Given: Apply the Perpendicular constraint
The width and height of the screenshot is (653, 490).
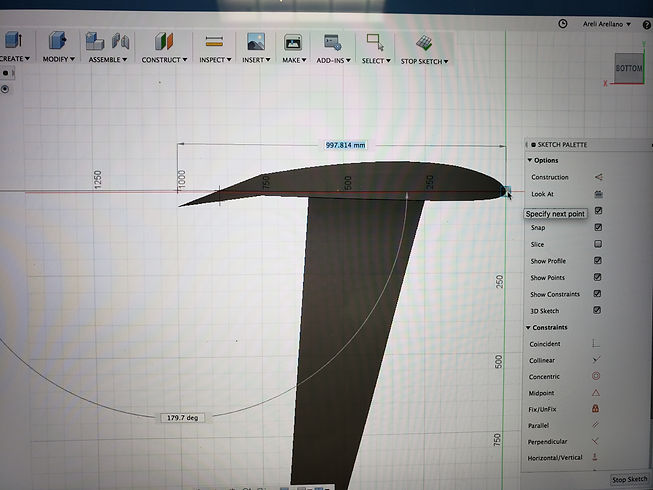Looking at the screenshot, I should click(x=595, y=441).
